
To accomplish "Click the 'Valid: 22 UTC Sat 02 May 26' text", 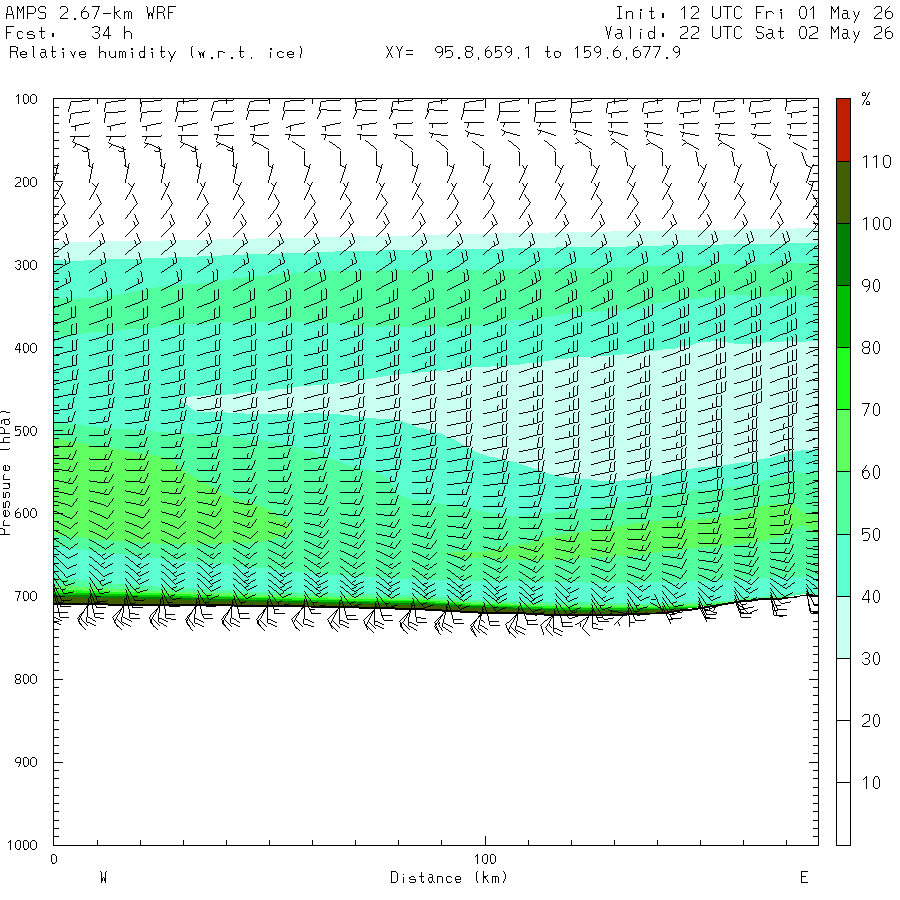I will tap(749, 33).
